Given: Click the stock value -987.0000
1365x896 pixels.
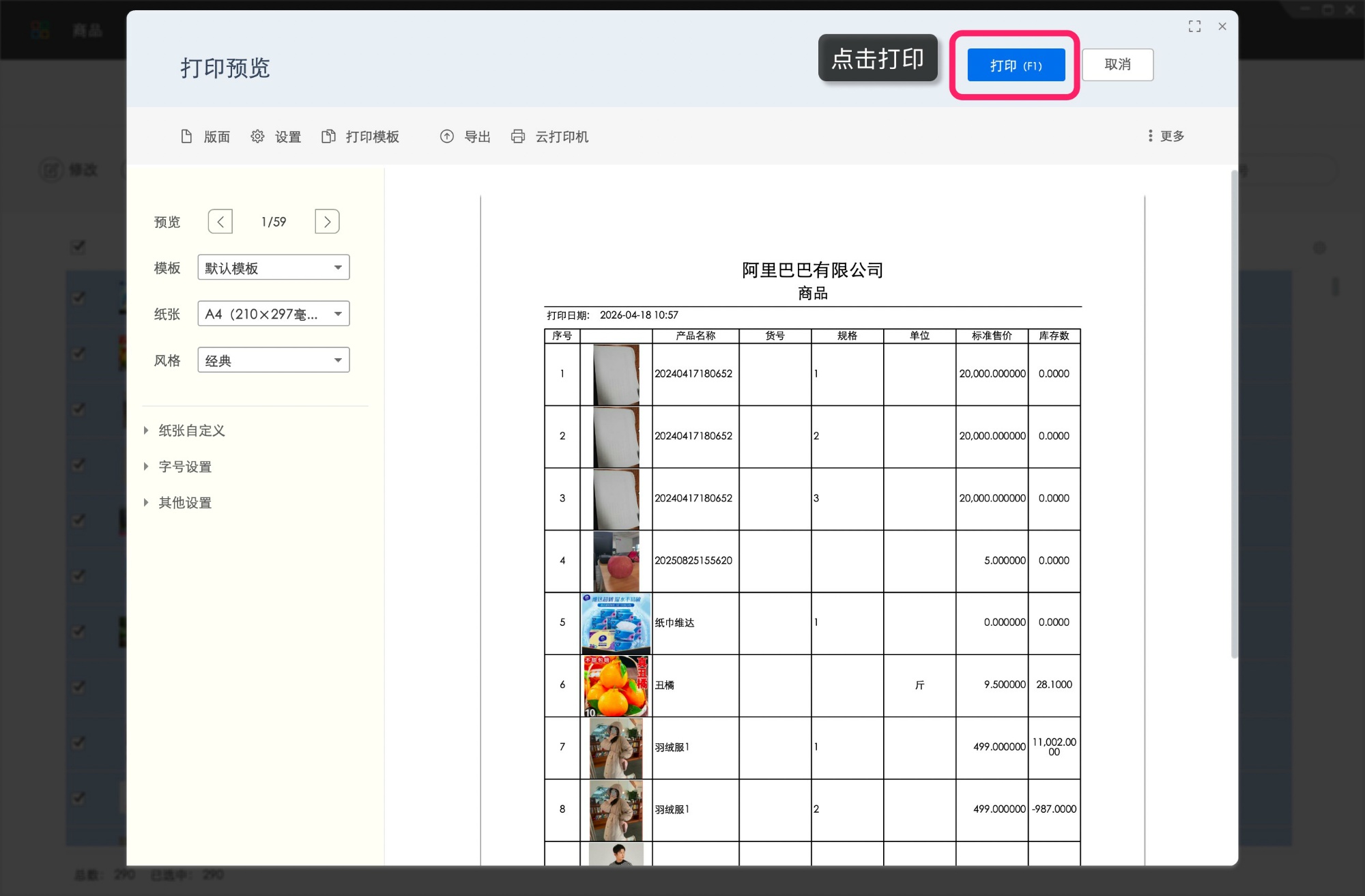Looking at the screenshot, I should coord(1054,809).
